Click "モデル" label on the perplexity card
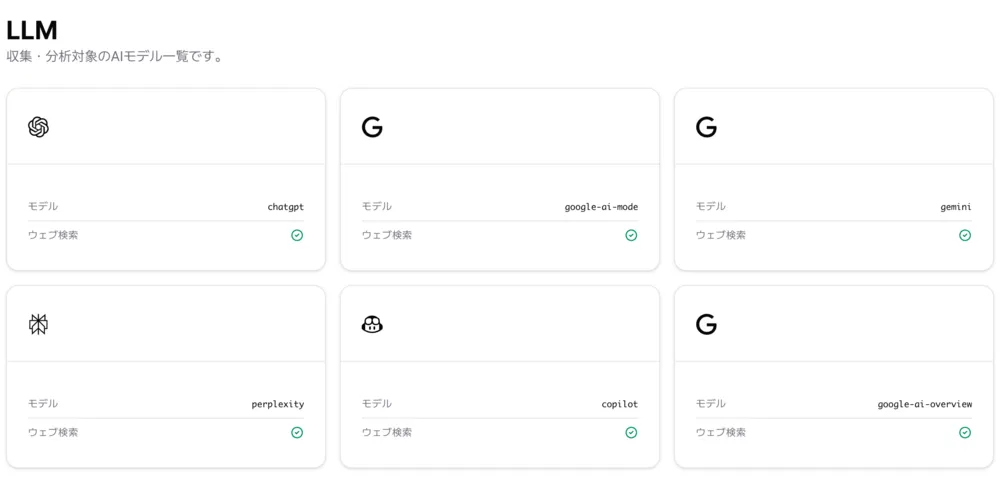 (43, 403)
